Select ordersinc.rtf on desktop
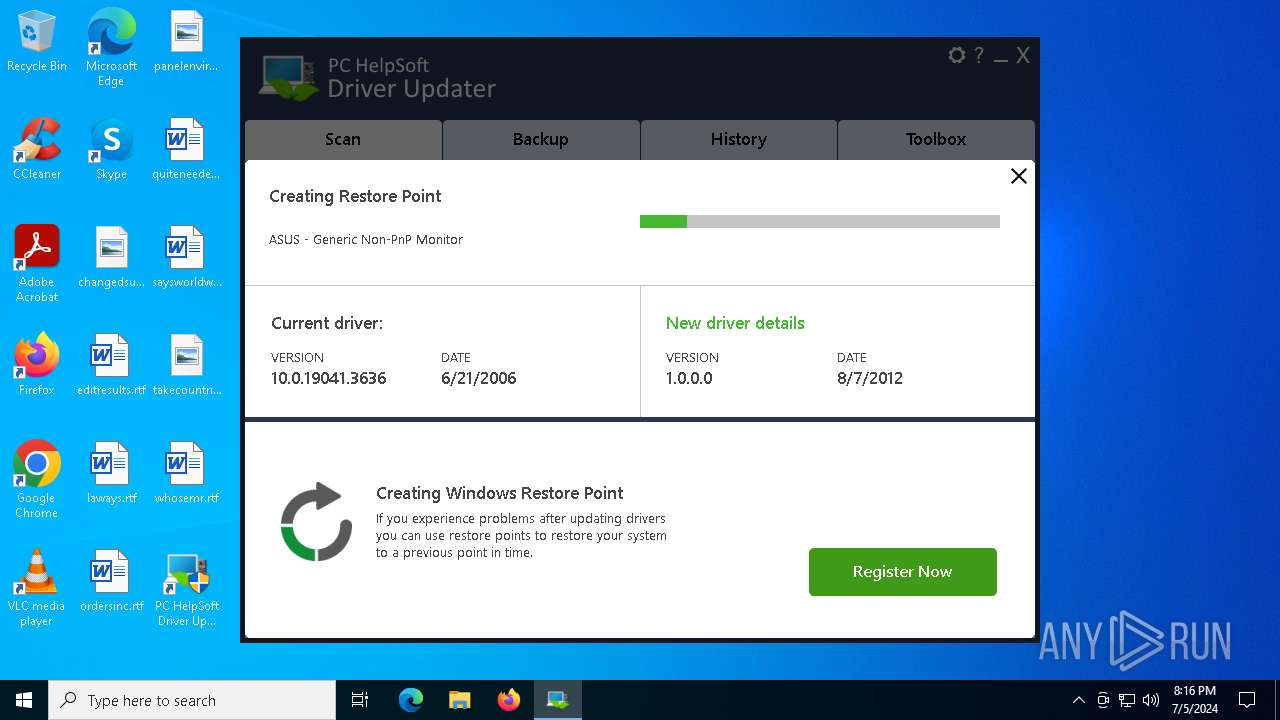This screenshot has height=720, width=1280. [x=111, y=582]
